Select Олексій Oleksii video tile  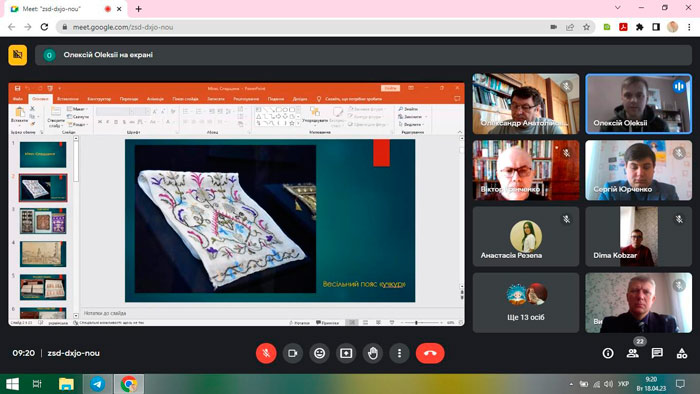(x=638, y=104)
